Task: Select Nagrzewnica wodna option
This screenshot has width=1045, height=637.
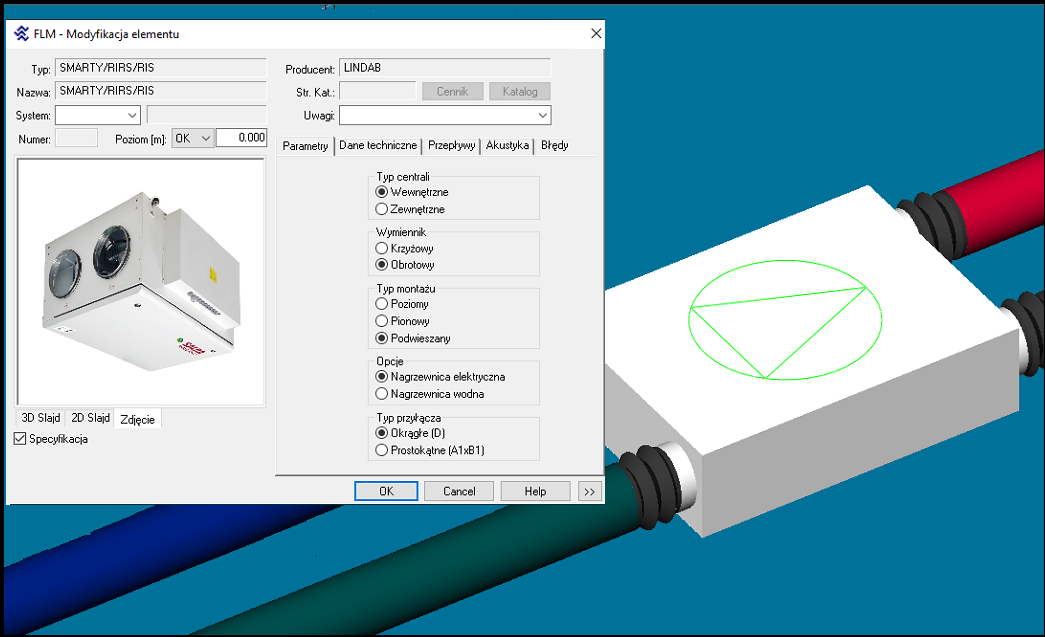Action: (381, 394)
